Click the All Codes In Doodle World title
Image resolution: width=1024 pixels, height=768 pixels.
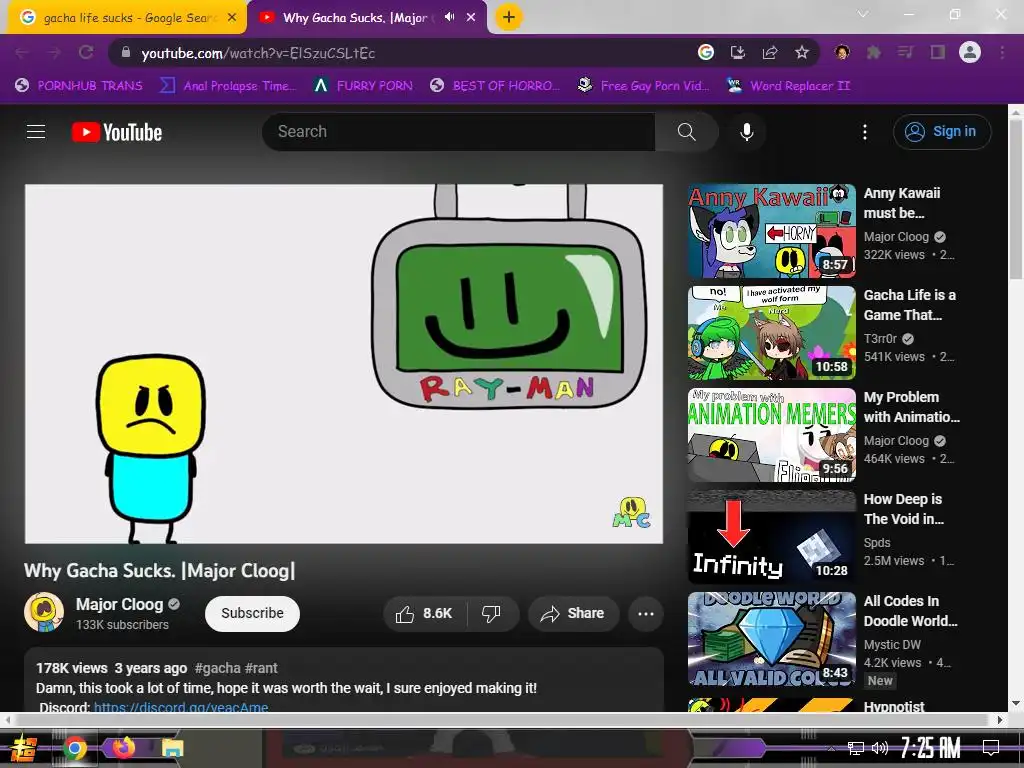910,611
